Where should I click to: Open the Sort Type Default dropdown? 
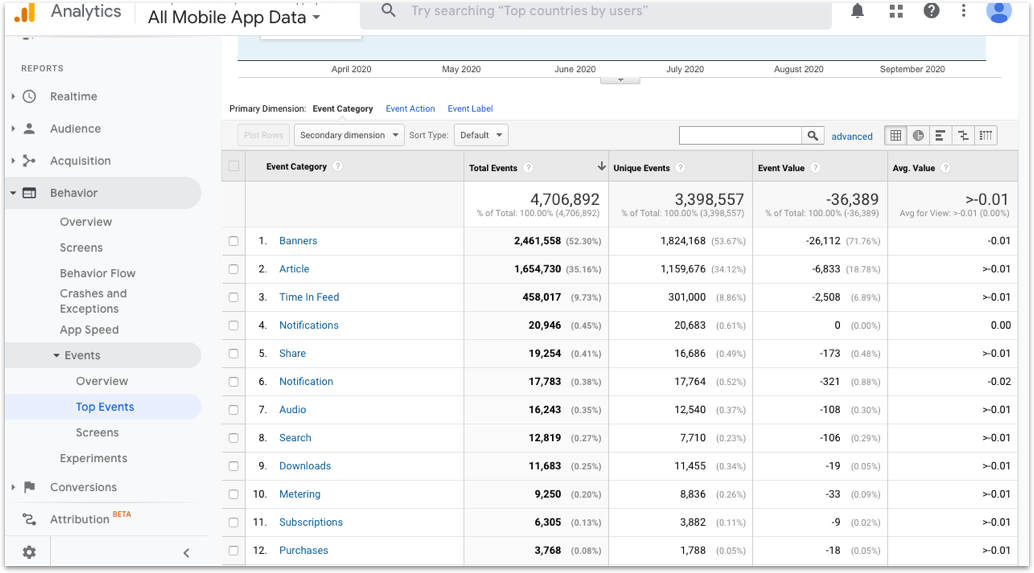(x=481, y=135)
